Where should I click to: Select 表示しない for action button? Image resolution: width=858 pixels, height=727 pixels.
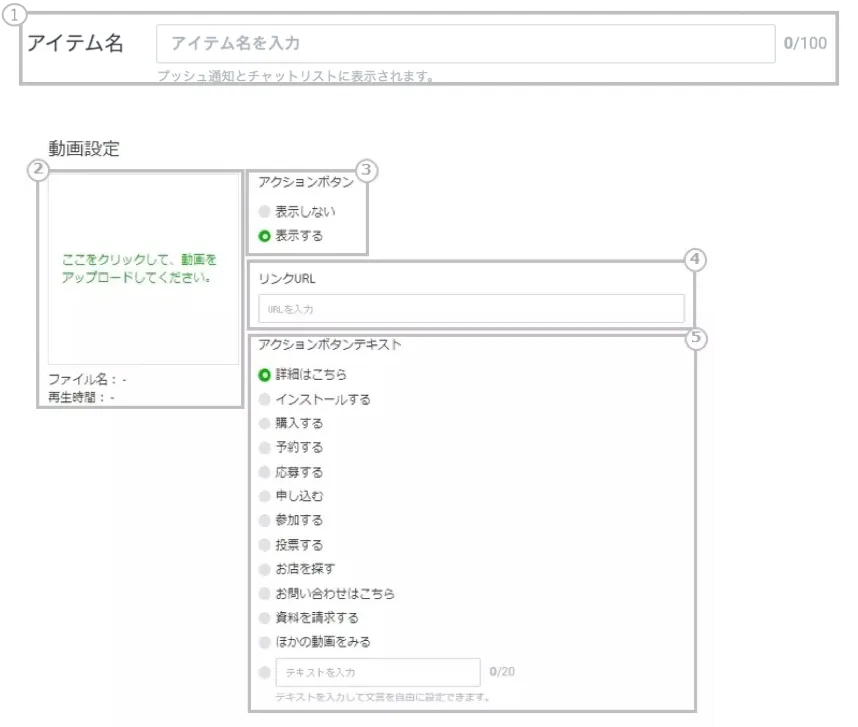[x=265, y=212]
